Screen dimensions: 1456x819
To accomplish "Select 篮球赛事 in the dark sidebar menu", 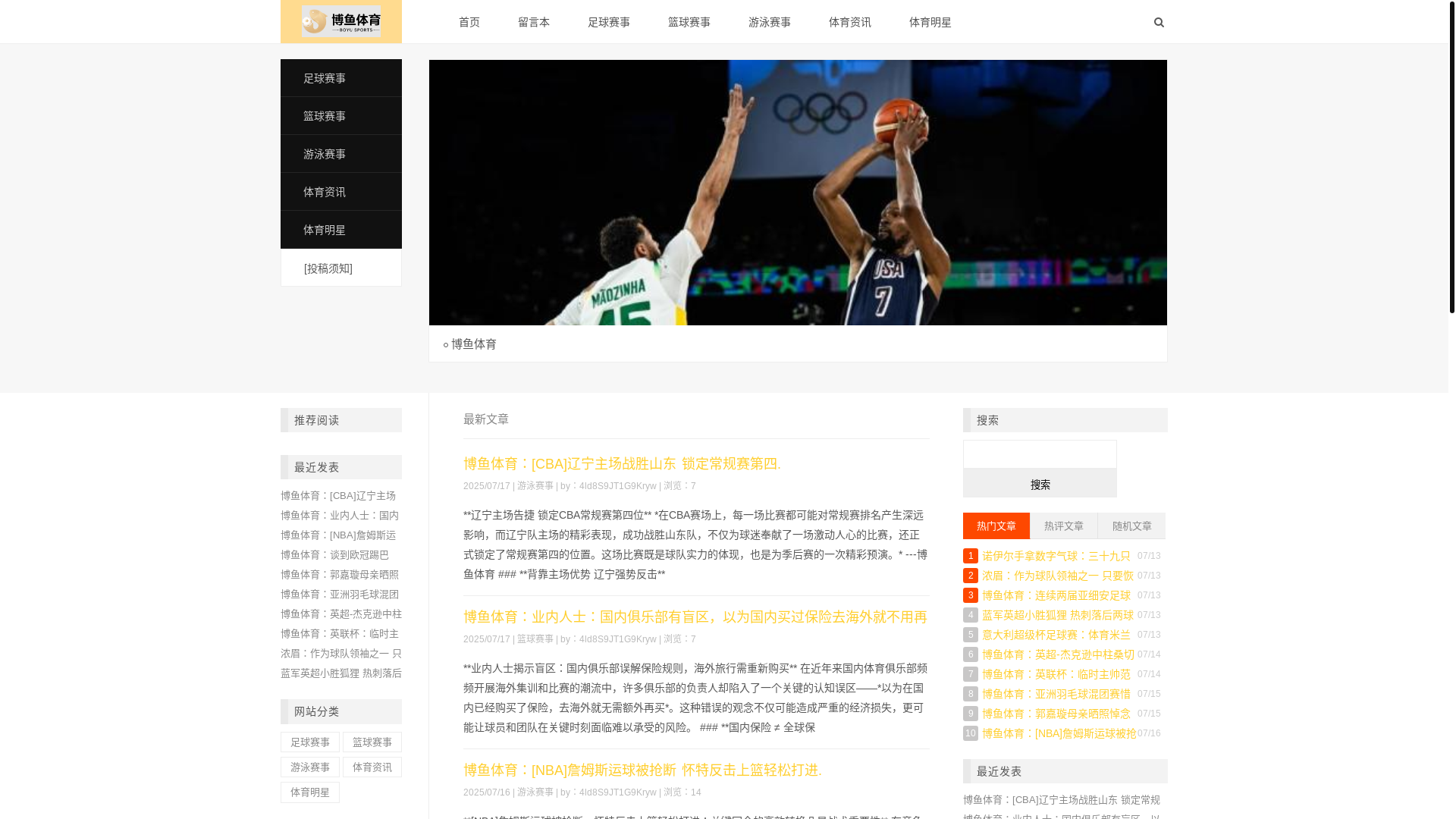I will click(x=341, y=116).
